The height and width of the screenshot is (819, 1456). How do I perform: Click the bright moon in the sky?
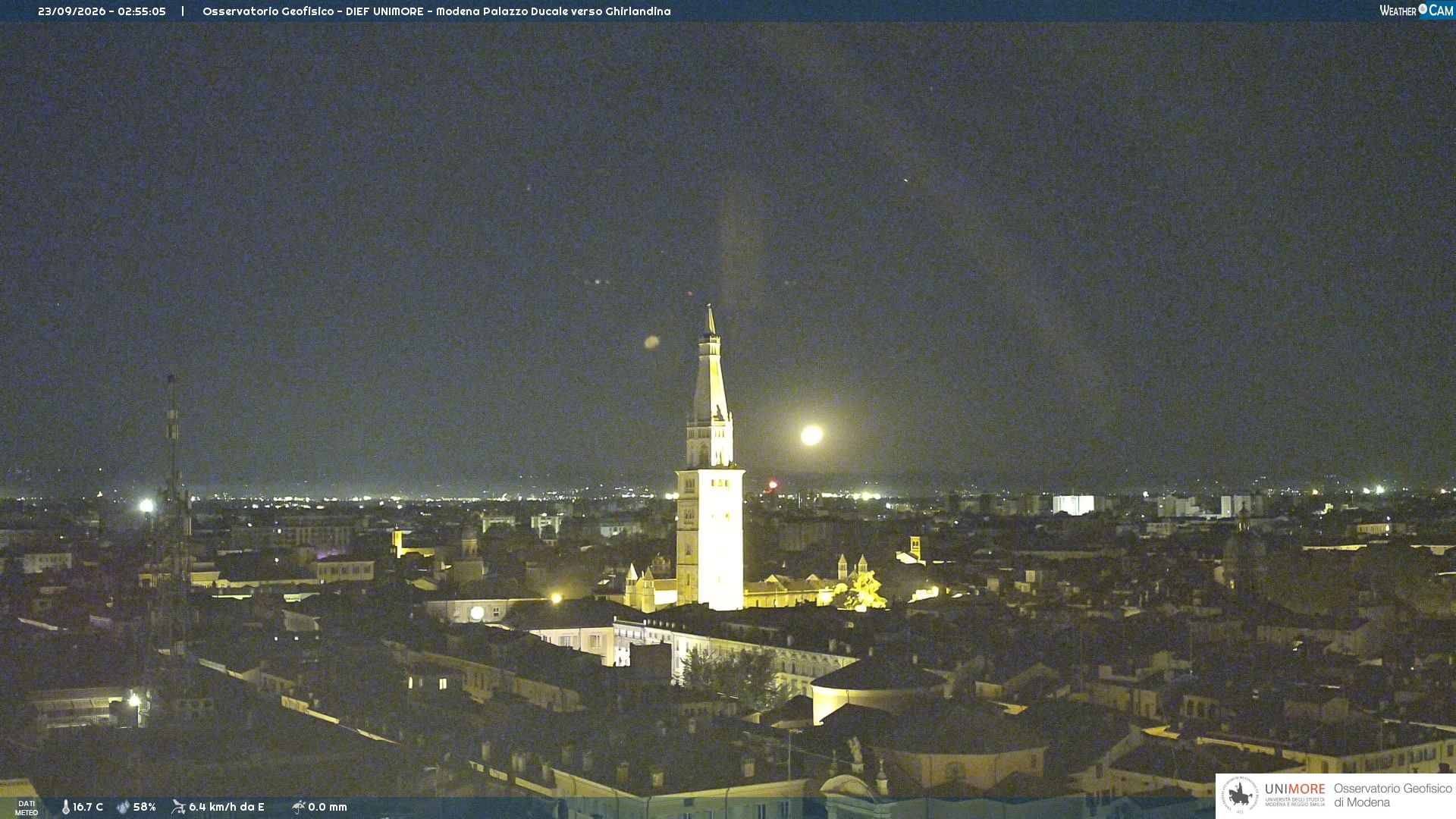coord(811,435)
